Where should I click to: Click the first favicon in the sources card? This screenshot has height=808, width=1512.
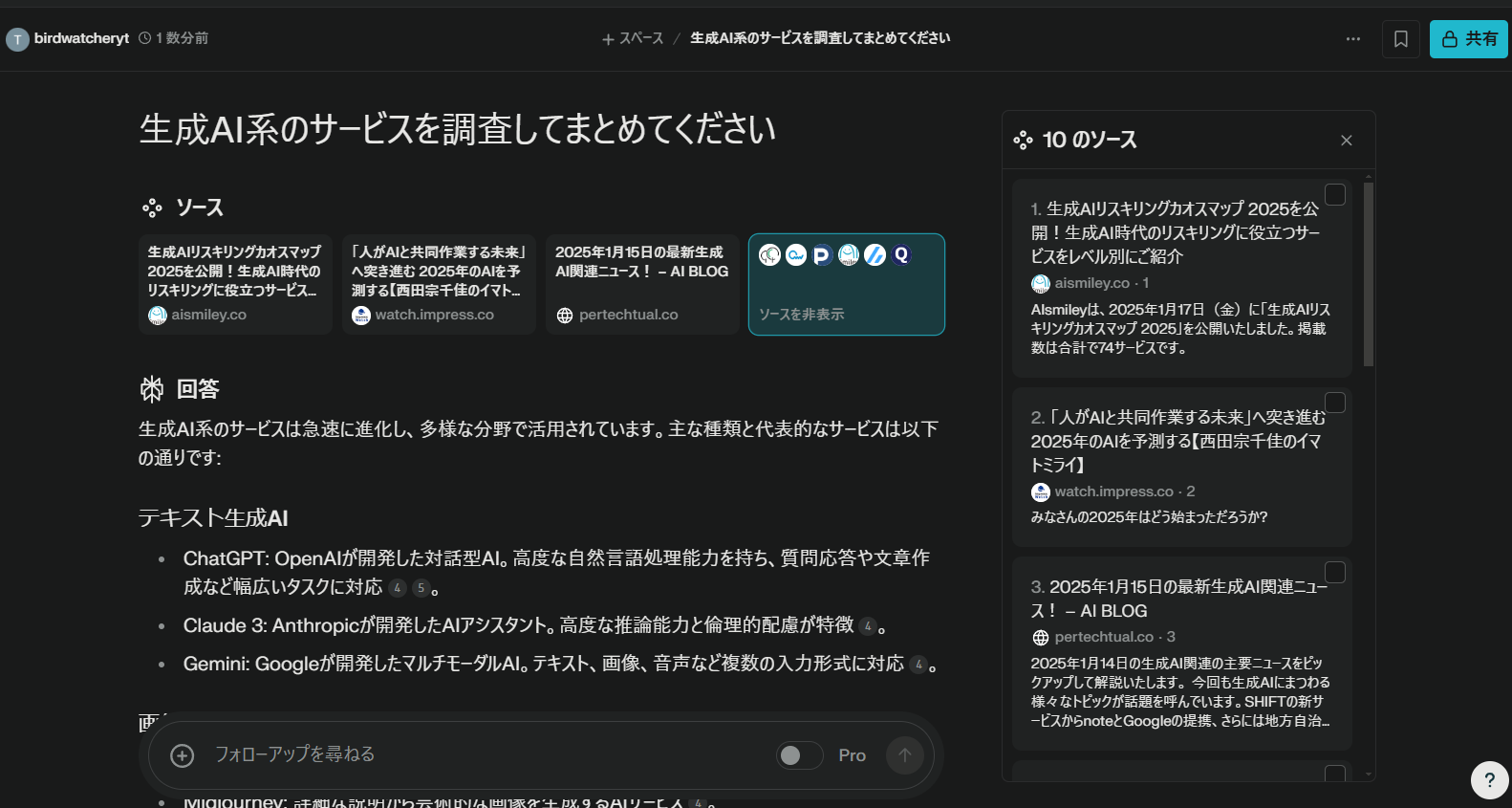[x=769, y=255]
